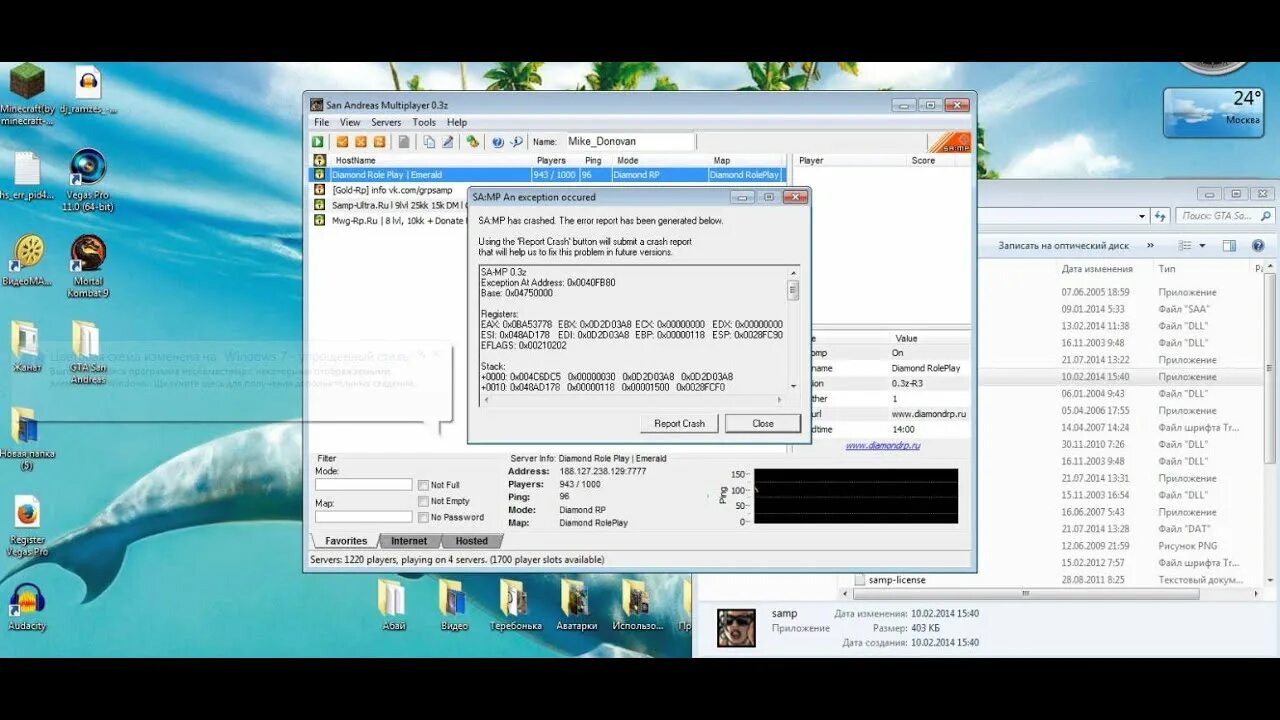Open the Help menu
This screenshot has height=720, width=1280.
point(457,122)
